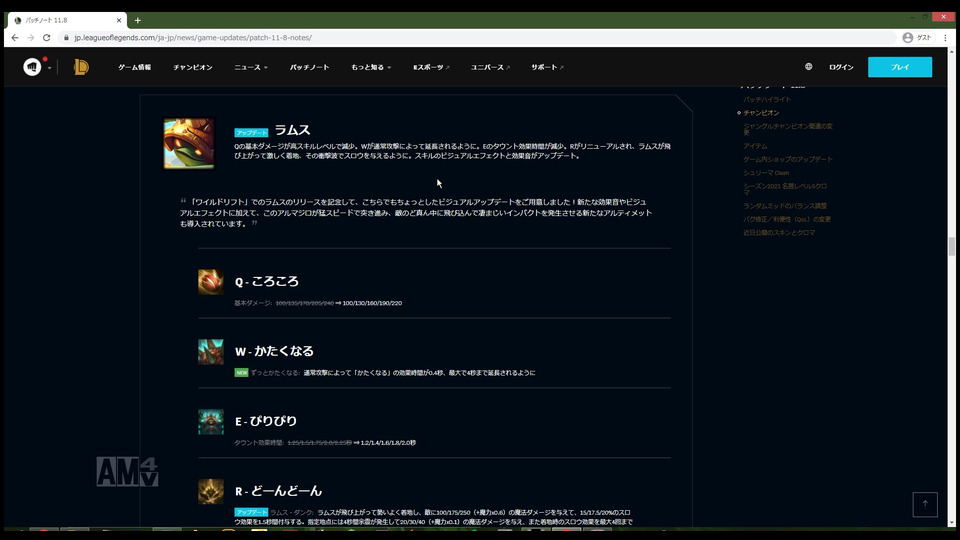Jump to ジャングルチャンピオン関連の変更 in sidebar

[788, 129]
